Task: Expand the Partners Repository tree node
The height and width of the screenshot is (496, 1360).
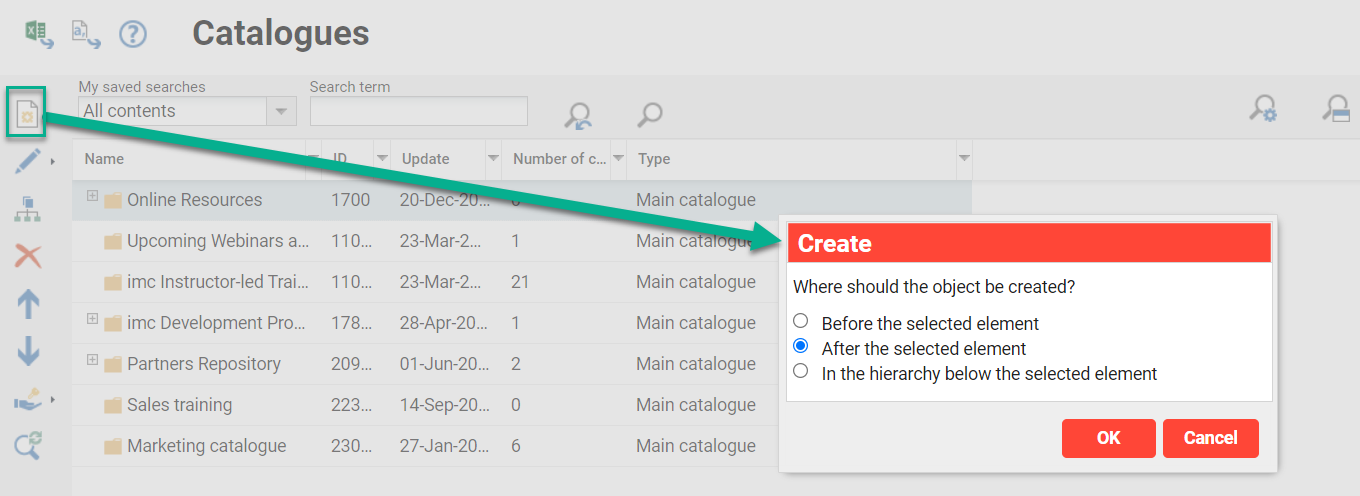Action: pos(92,360)
